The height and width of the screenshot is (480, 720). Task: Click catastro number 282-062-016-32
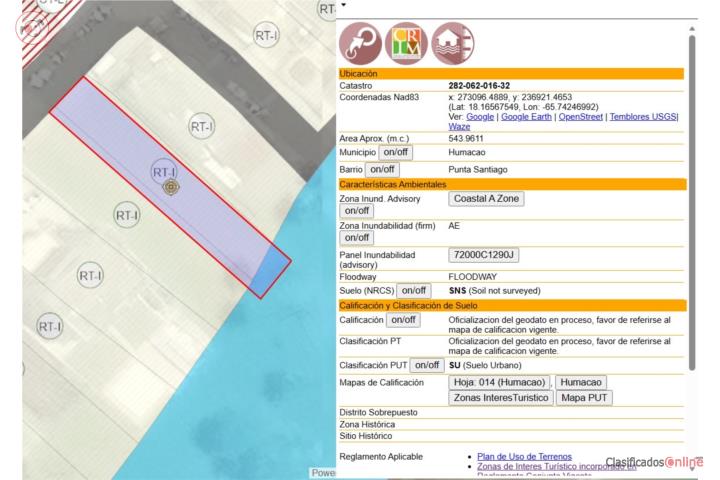479,85
